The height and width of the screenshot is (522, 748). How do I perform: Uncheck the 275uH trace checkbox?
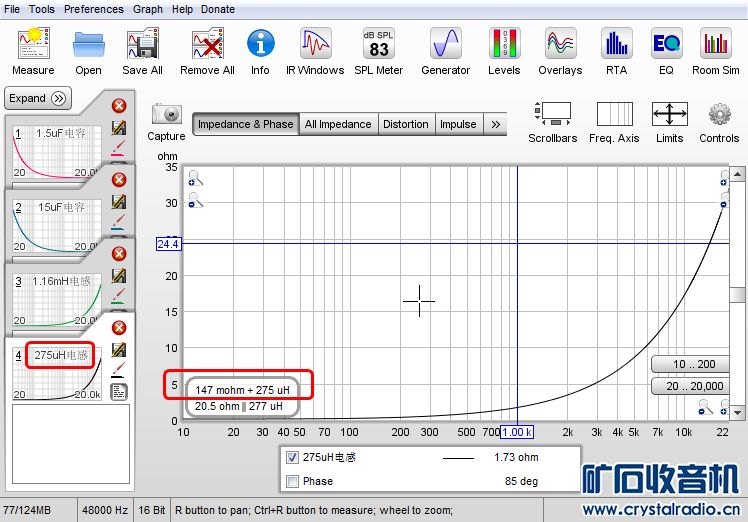point(292,458)
